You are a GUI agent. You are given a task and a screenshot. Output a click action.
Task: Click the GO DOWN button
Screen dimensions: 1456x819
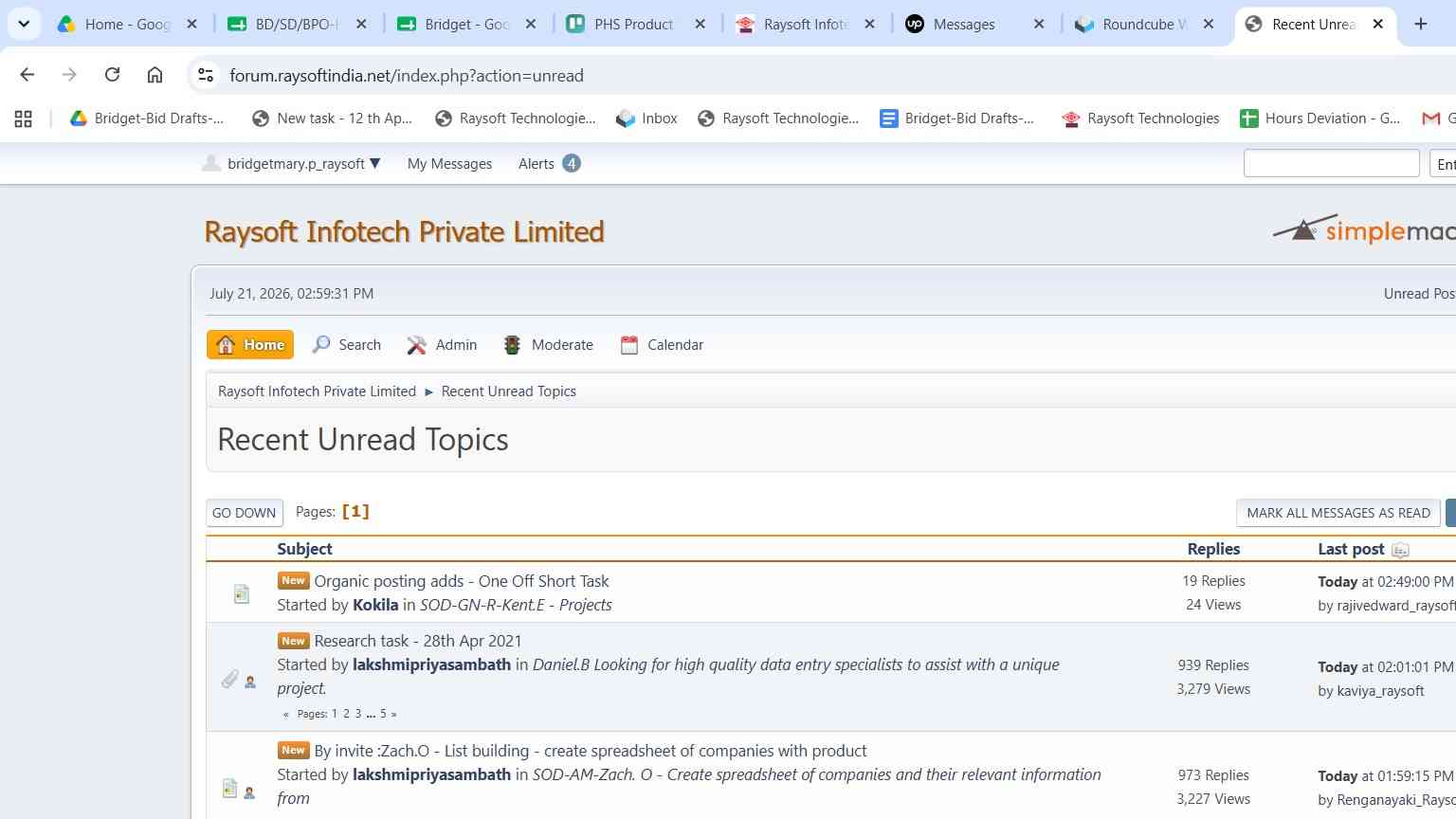click(x=245, y=513)
